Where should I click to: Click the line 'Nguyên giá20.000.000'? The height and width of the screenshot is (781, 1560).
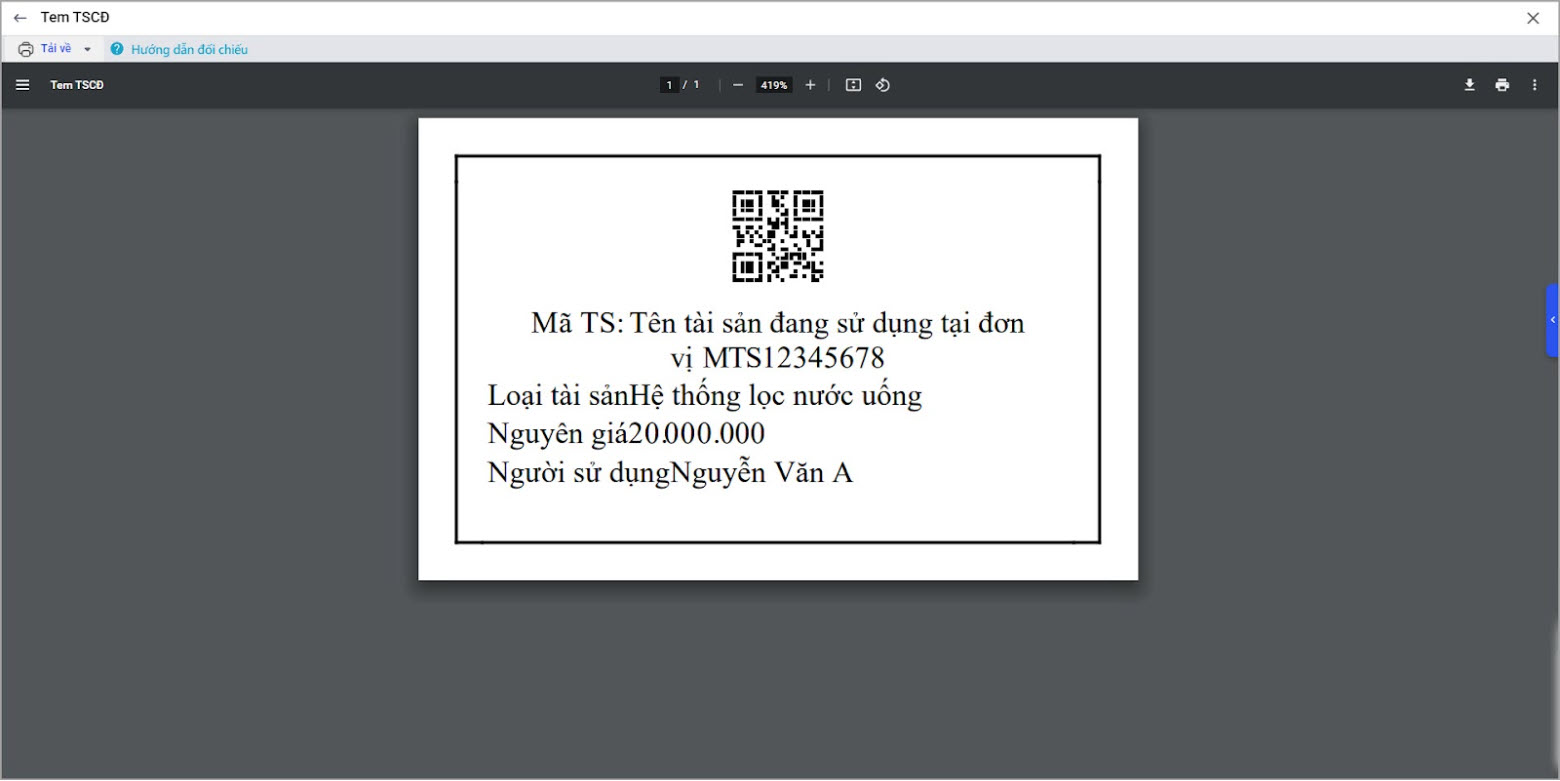pyautogui.click(x=626, y=434)
